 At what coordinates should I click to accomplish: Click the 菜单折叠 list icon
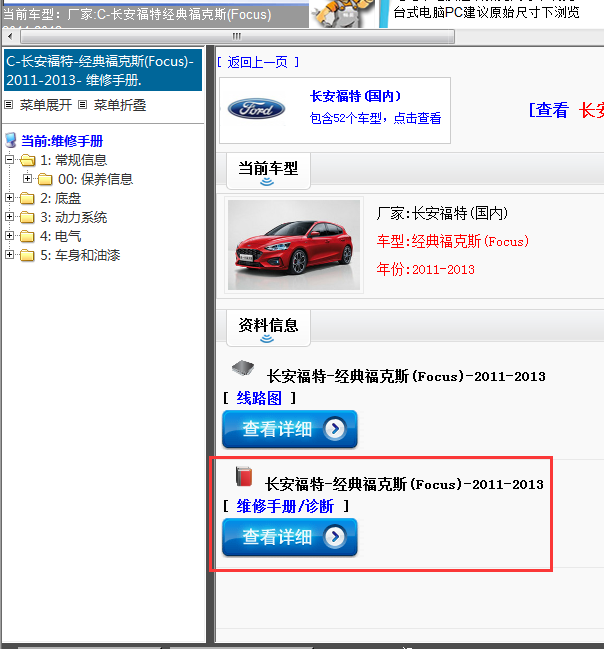83,105
